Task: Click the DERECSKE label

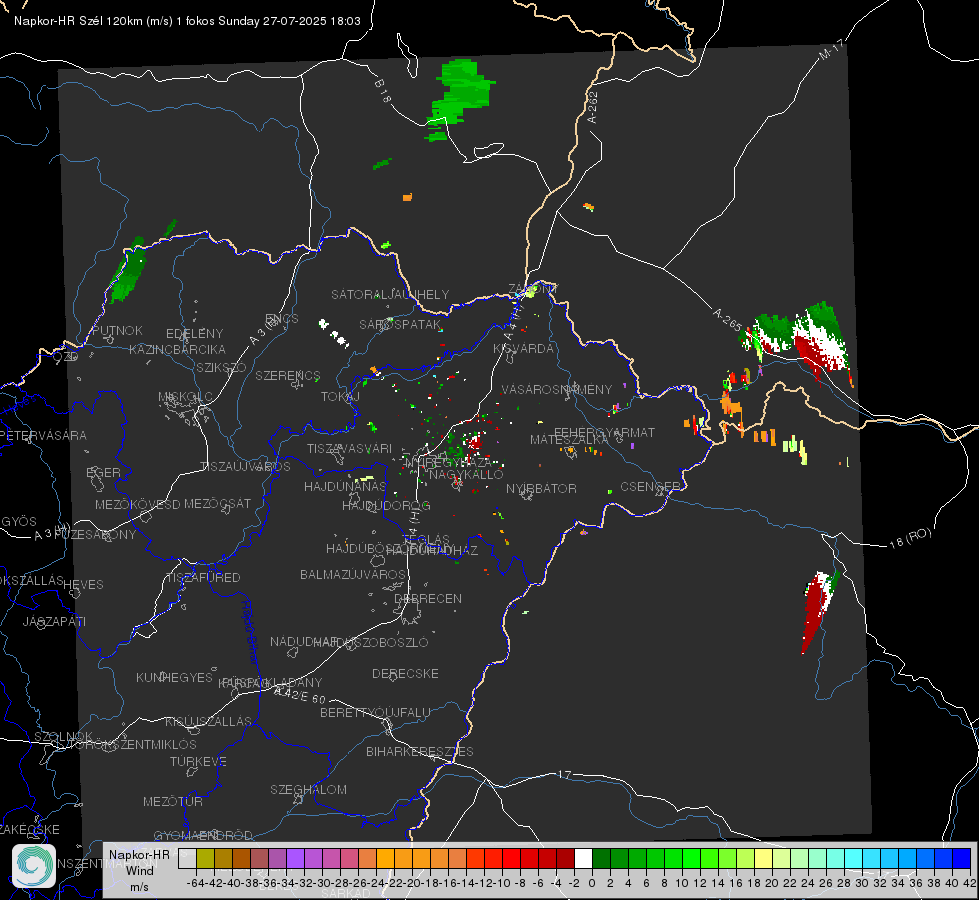Action: pyautogui.click(x=405, y=674)
